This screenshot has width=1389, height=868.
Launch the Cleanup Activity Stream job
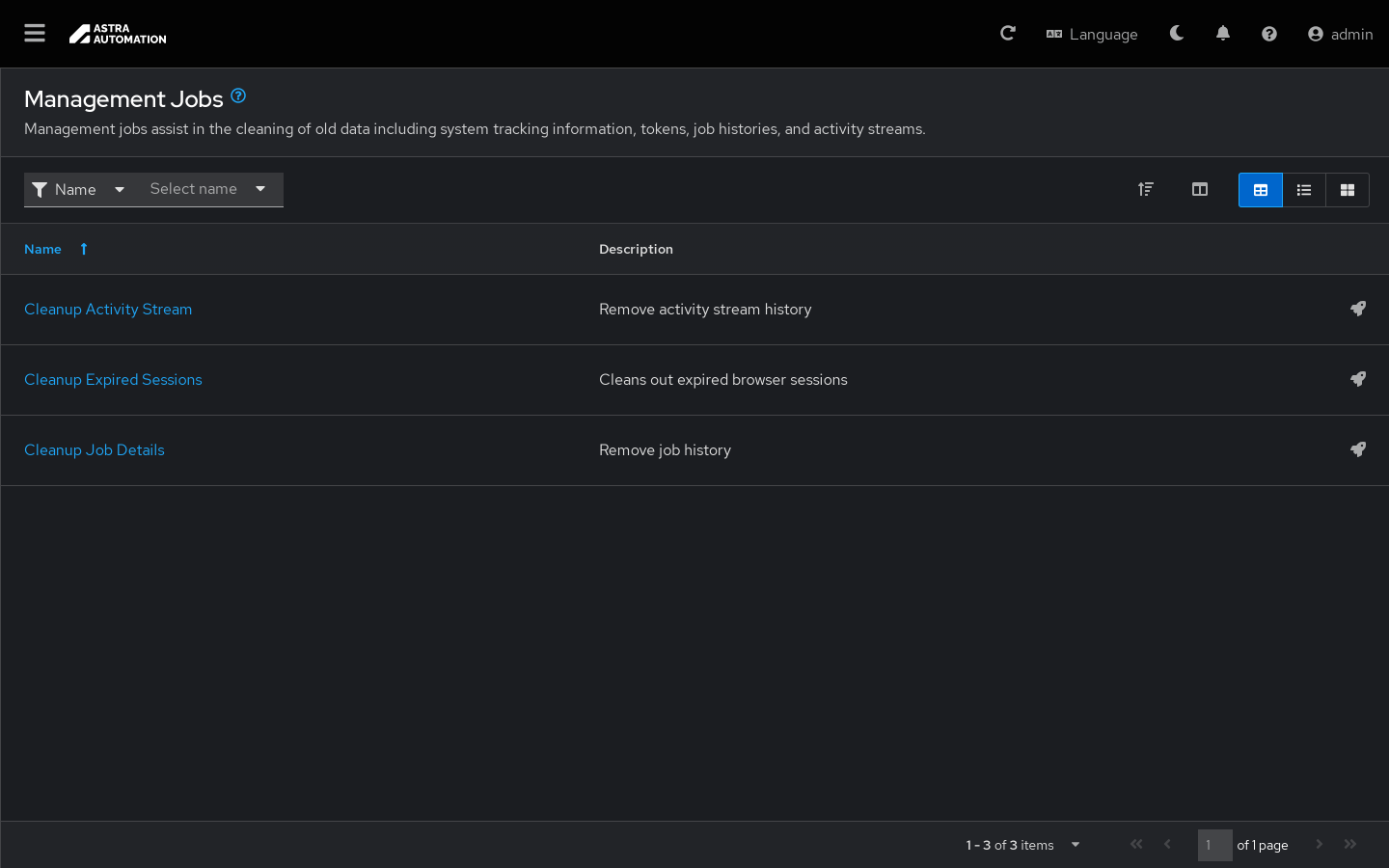pos(1358,309)
